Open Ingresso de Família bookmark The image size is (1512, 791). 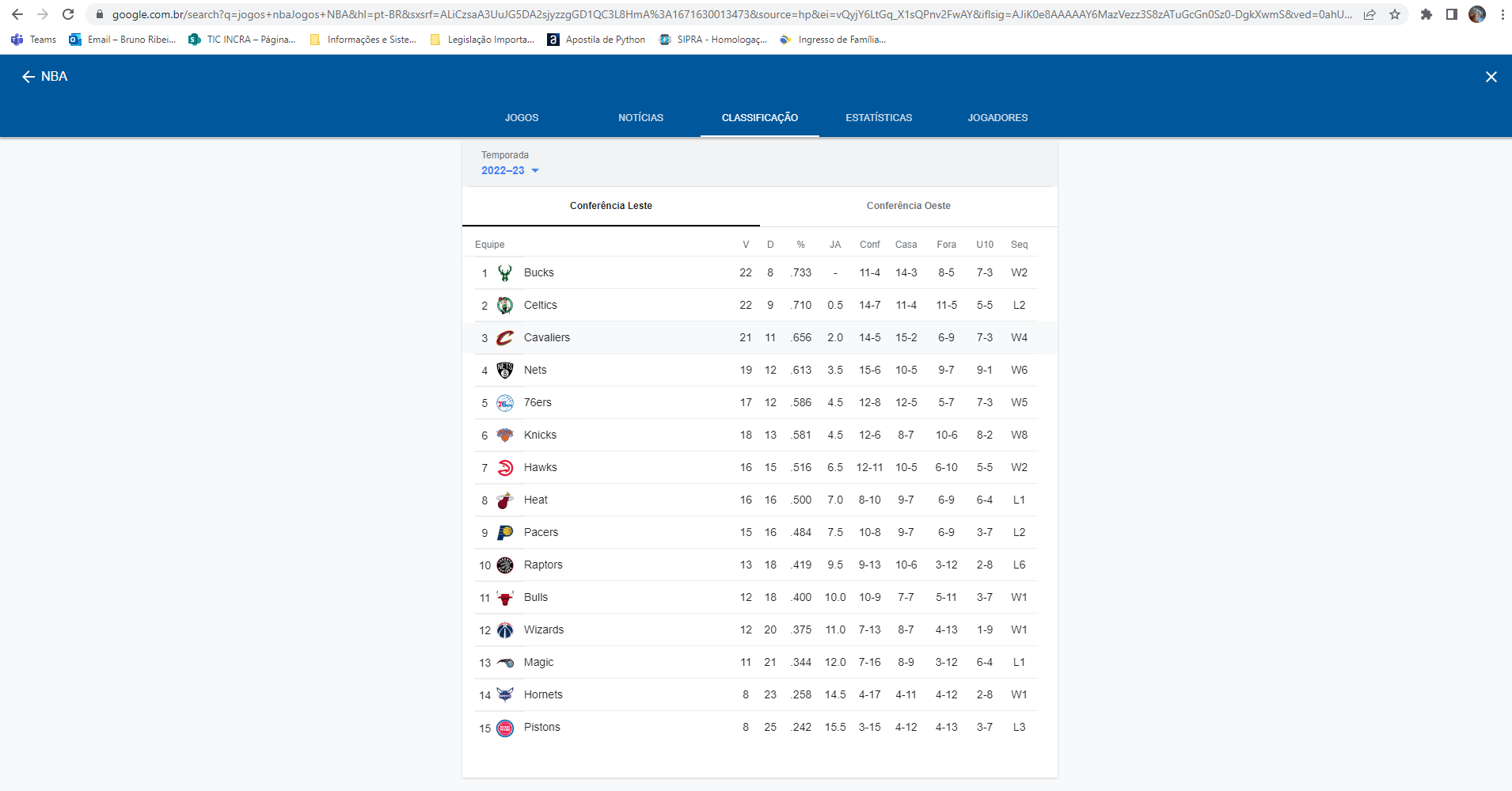833,40
